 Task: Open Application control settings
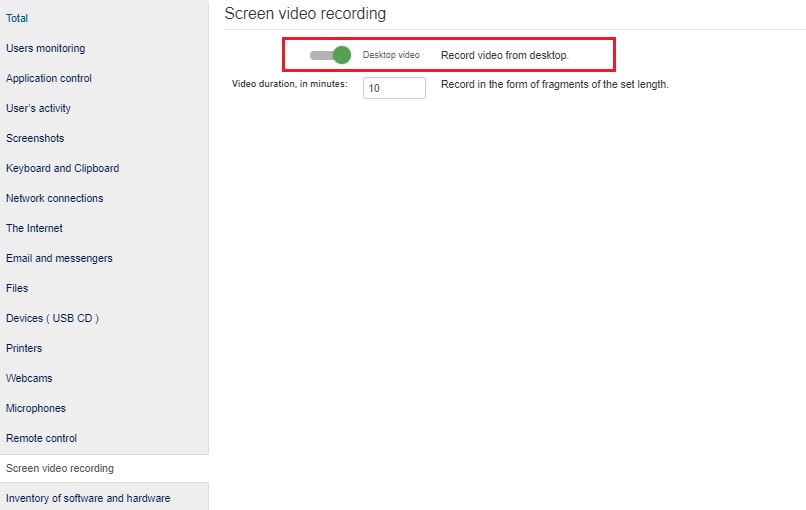(x=49, y=78)
